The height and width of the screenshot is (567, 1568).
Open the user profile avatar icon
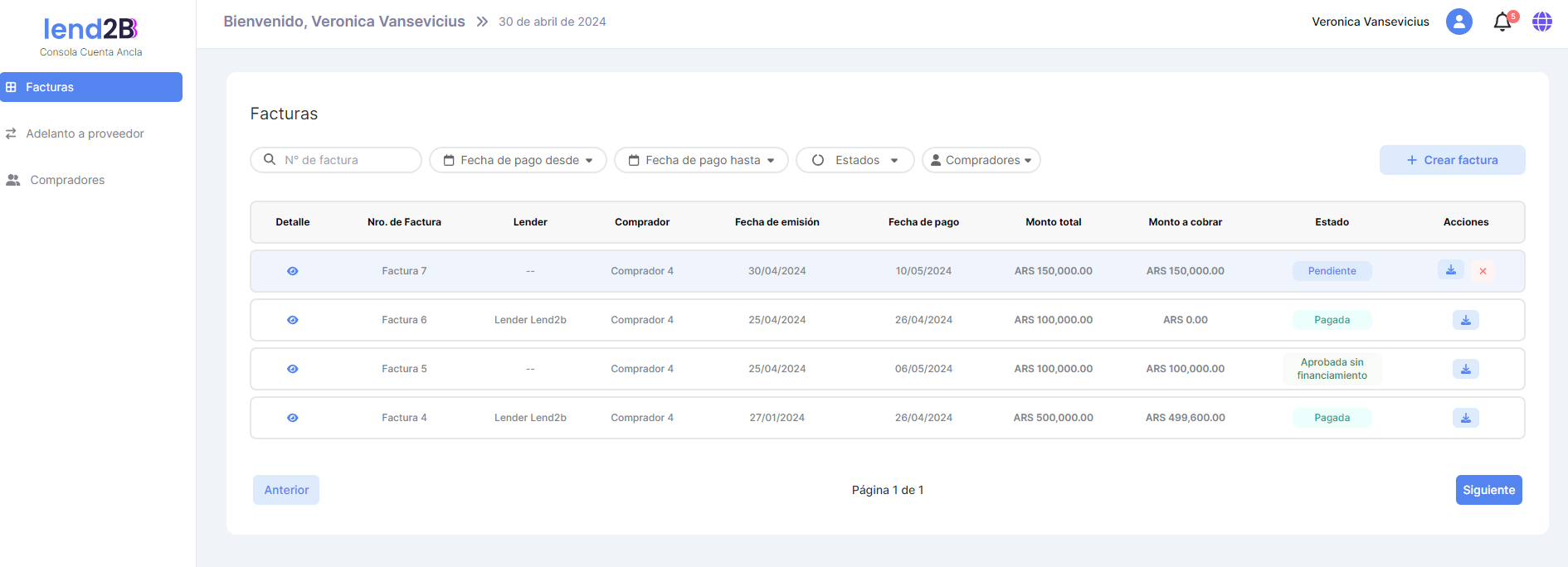click(x=1458, y=22)
